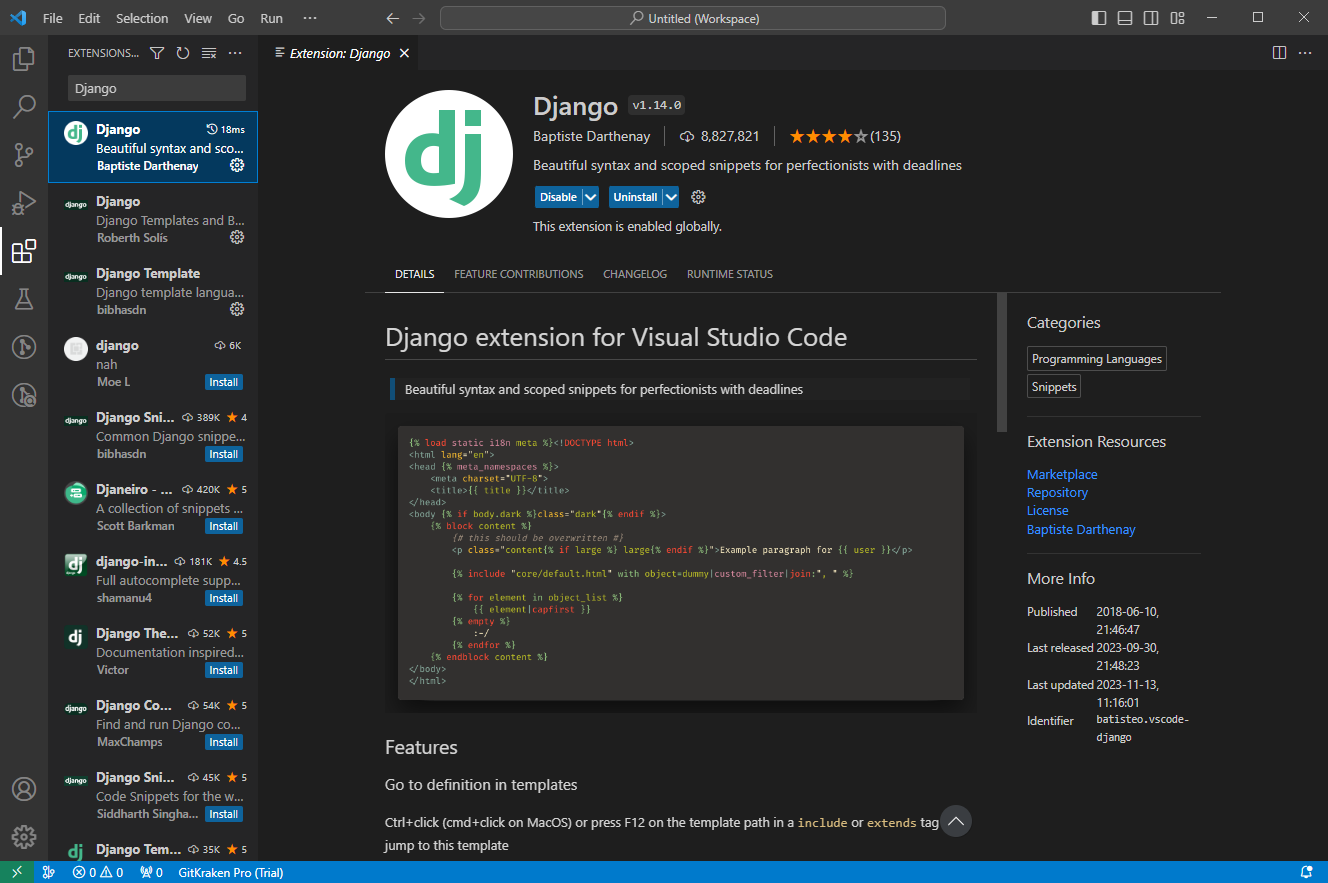Switch to Feature Contributions tab

pyautogui.click(x=518, y=274)
